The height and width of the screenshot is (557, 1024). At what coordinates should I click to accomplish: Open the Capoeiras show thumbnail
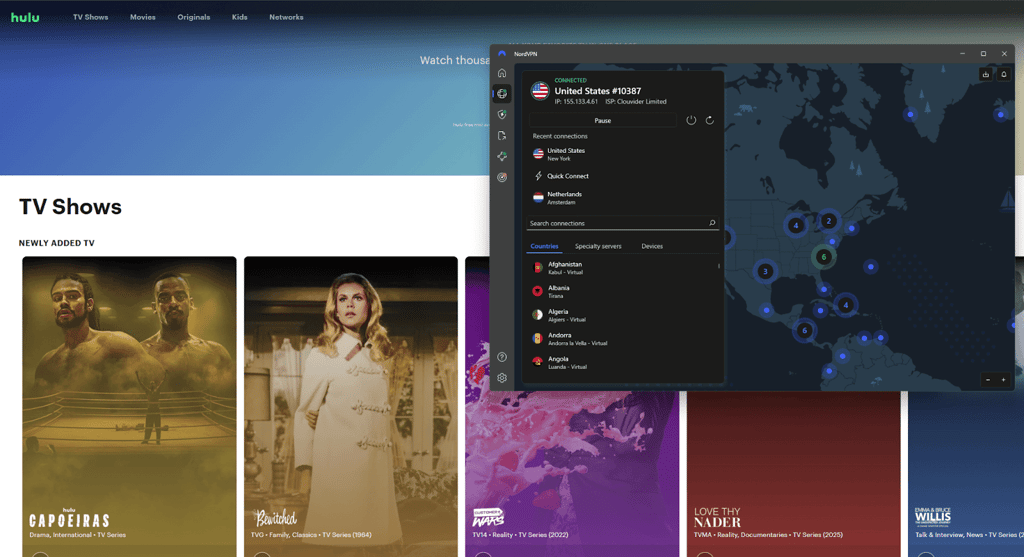(129, 406)
